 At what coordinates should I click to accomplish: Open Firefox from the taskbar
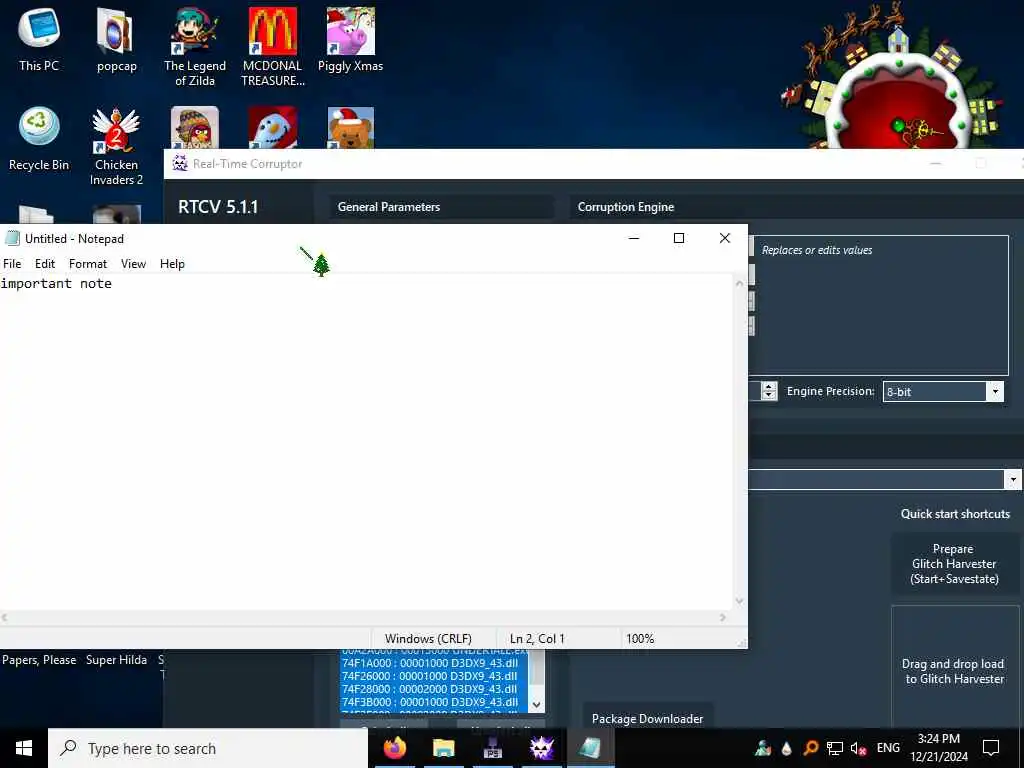coord(394,748)
